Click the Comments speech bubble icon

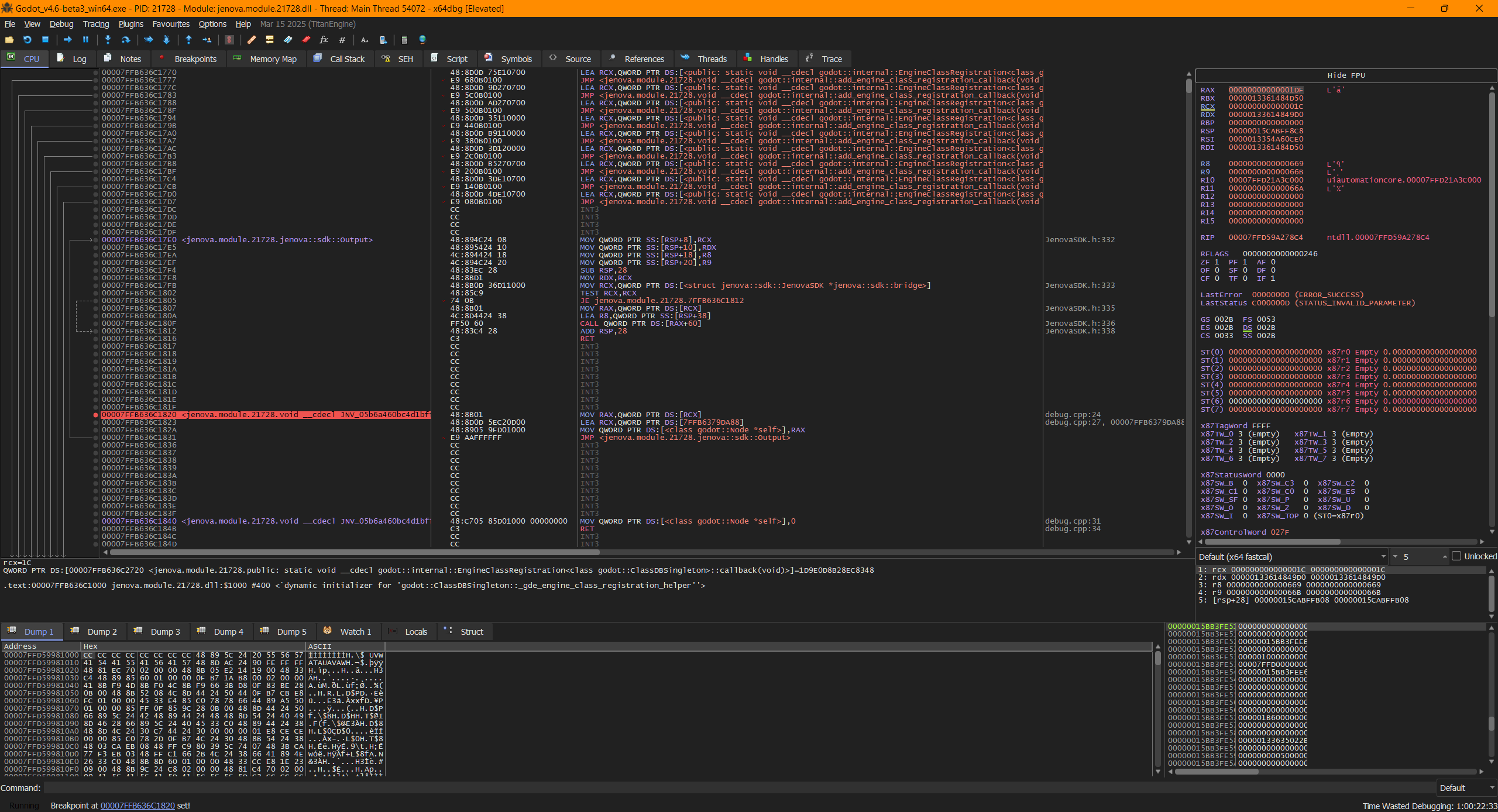coord(270,40)
